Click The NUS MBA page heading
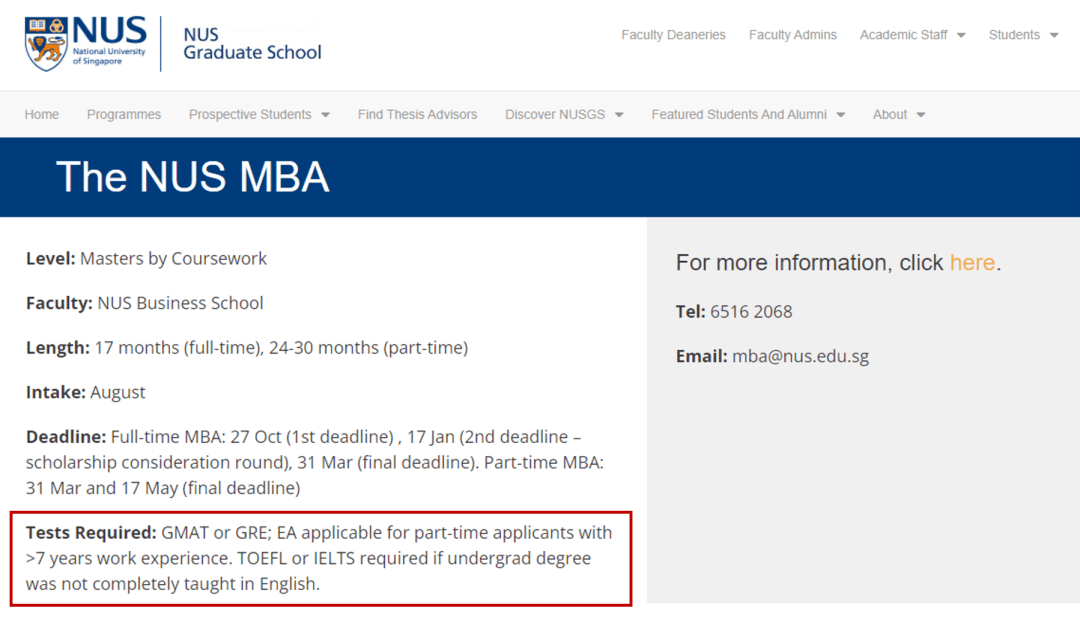This screenshot has width=1080, height=623. (193, 177)
